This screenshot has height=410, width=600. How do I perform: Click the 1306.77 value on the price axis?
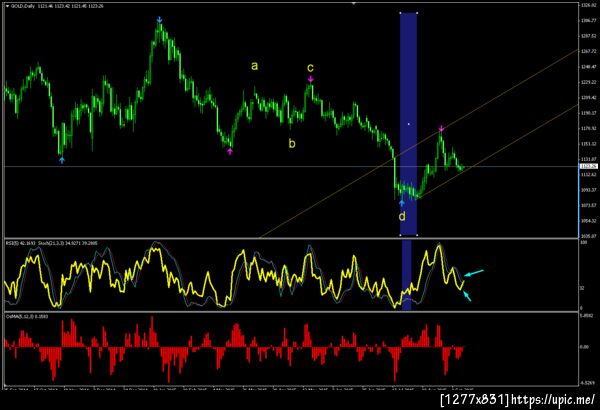(x=589, y=20)
